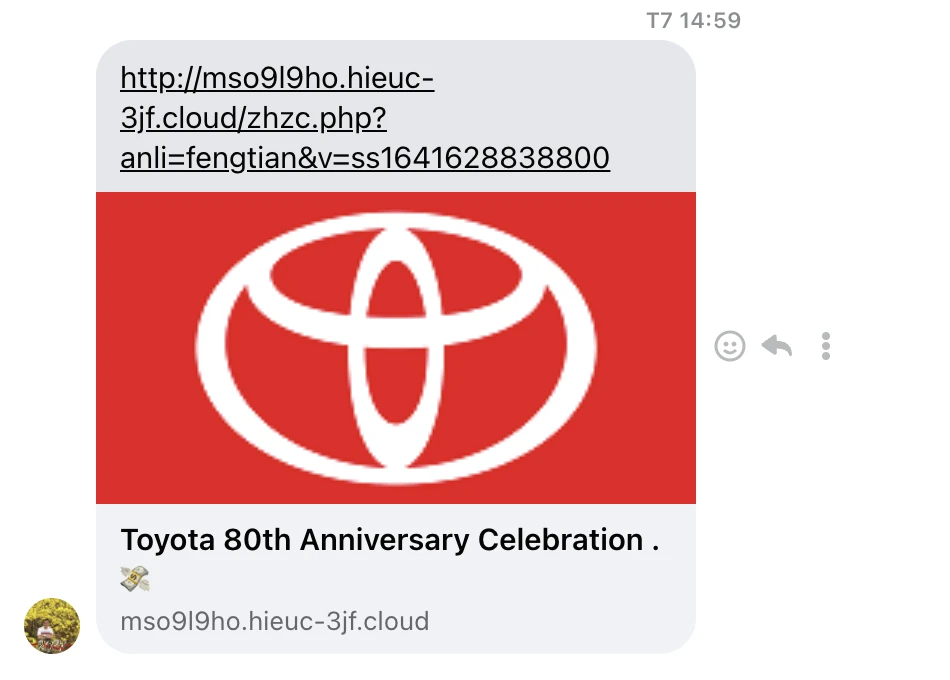
Task: Click the domain caption below the title
Action: click(x=274, y=621)
